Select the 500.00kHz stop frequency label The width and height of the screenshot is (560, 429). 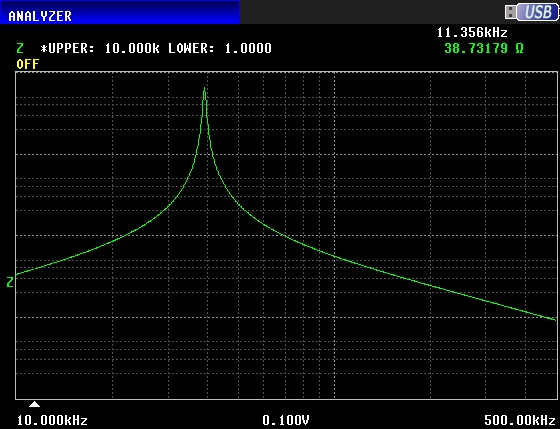(x=520, y=420)
